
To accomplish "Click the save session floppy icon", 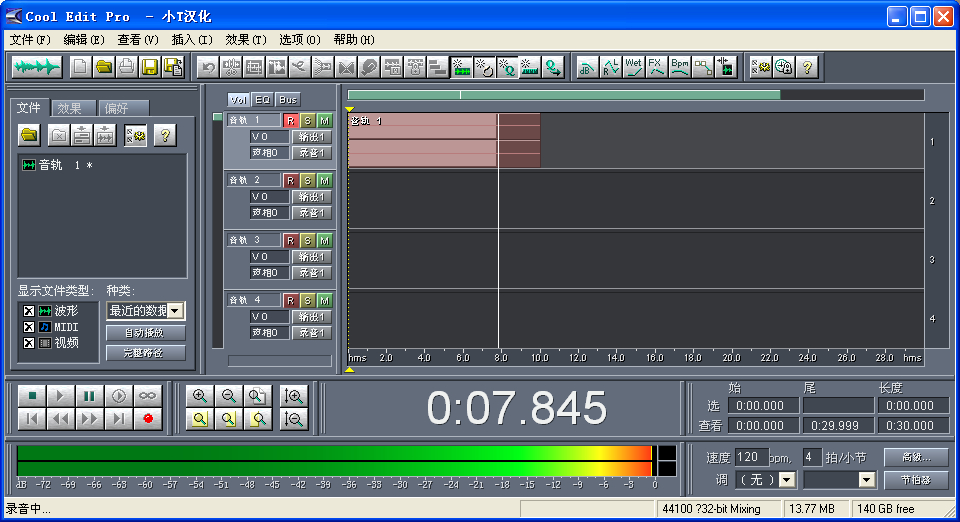I will [150, 67].
